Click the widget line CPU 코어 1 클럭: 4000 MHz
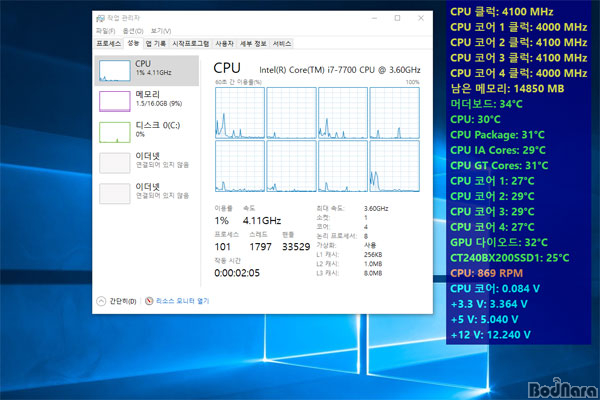The image size is (600, 400). (518, 27)
